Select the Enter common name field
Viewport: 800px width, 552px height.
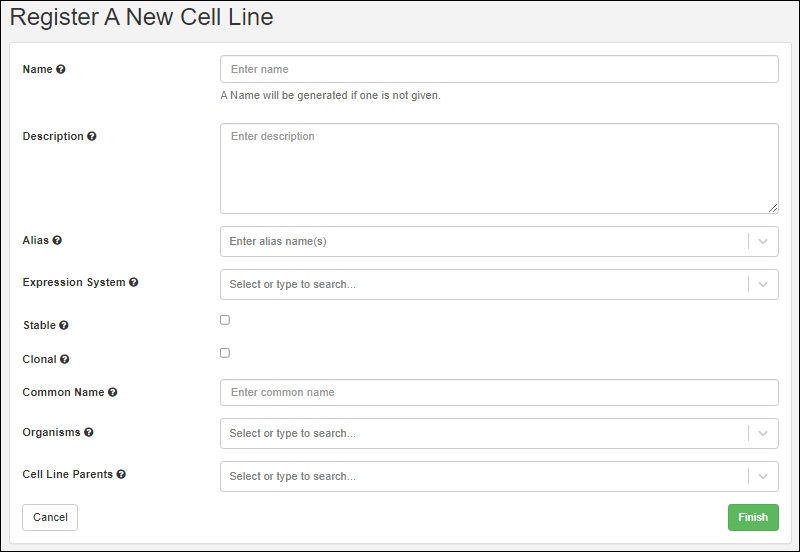coord(498,392)
